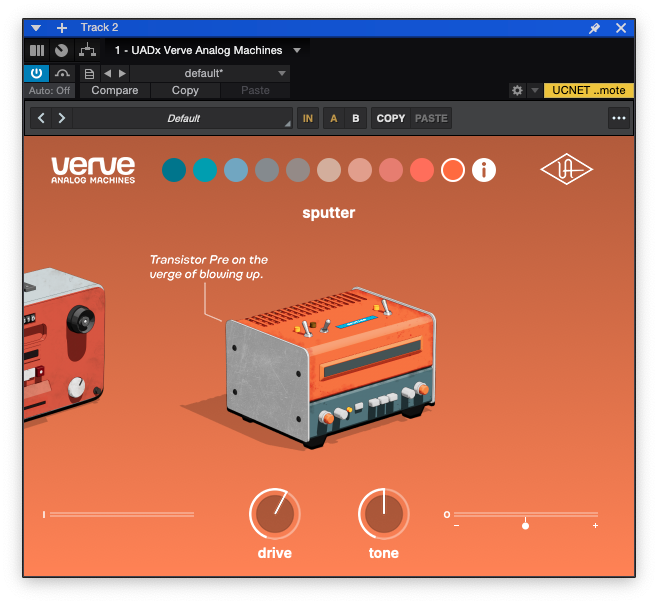Click the host Paste button

coord(255,90)
